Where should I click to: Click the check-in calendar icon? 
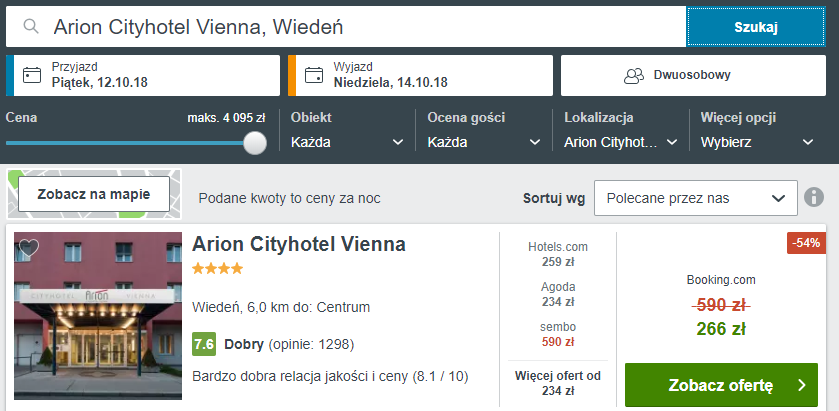pyautogui.click(x=32, y=75)
